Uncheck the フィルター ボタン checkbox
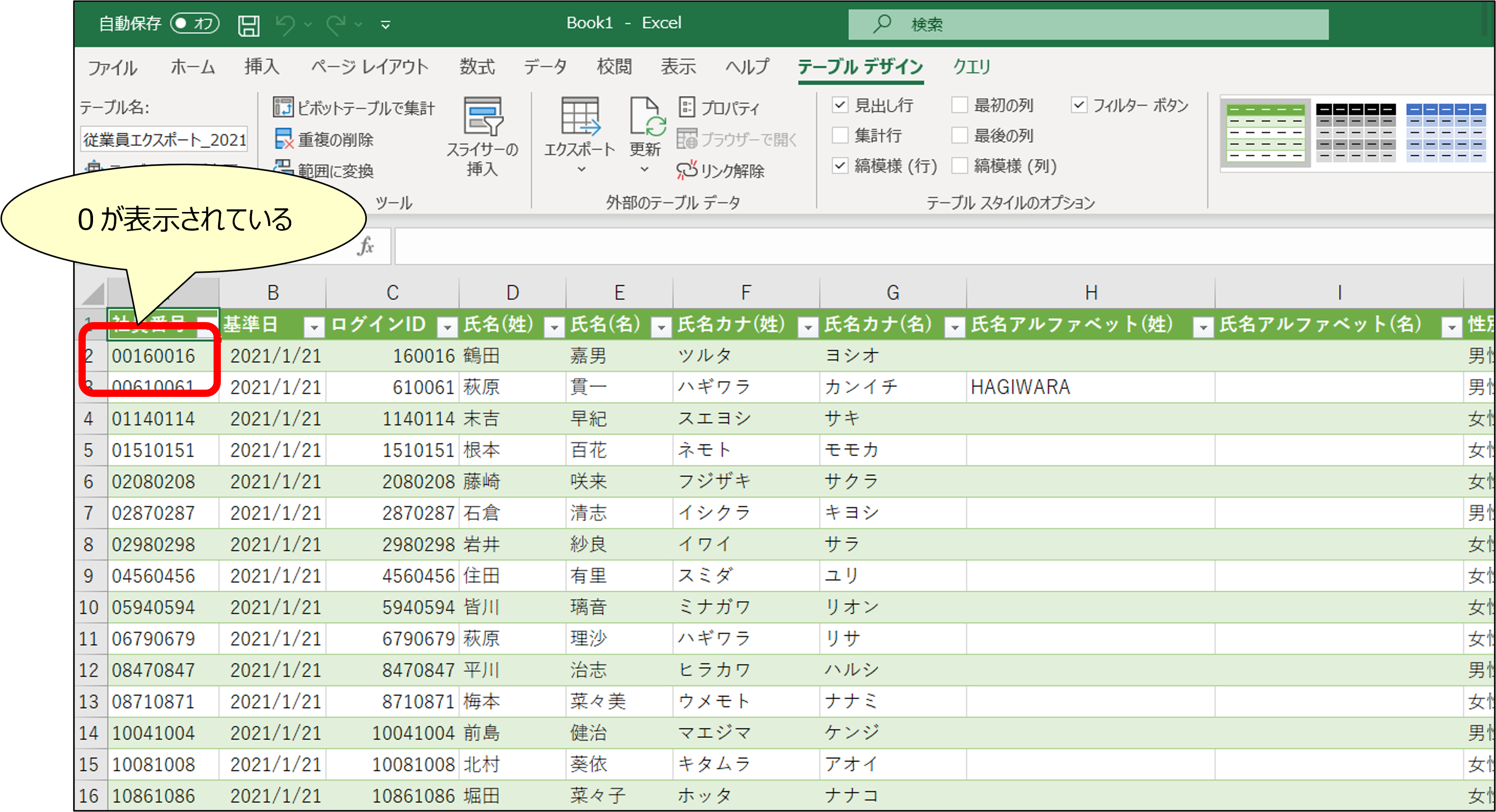The width and height of the screenshot is (1496, 812). click(1078, 105)
